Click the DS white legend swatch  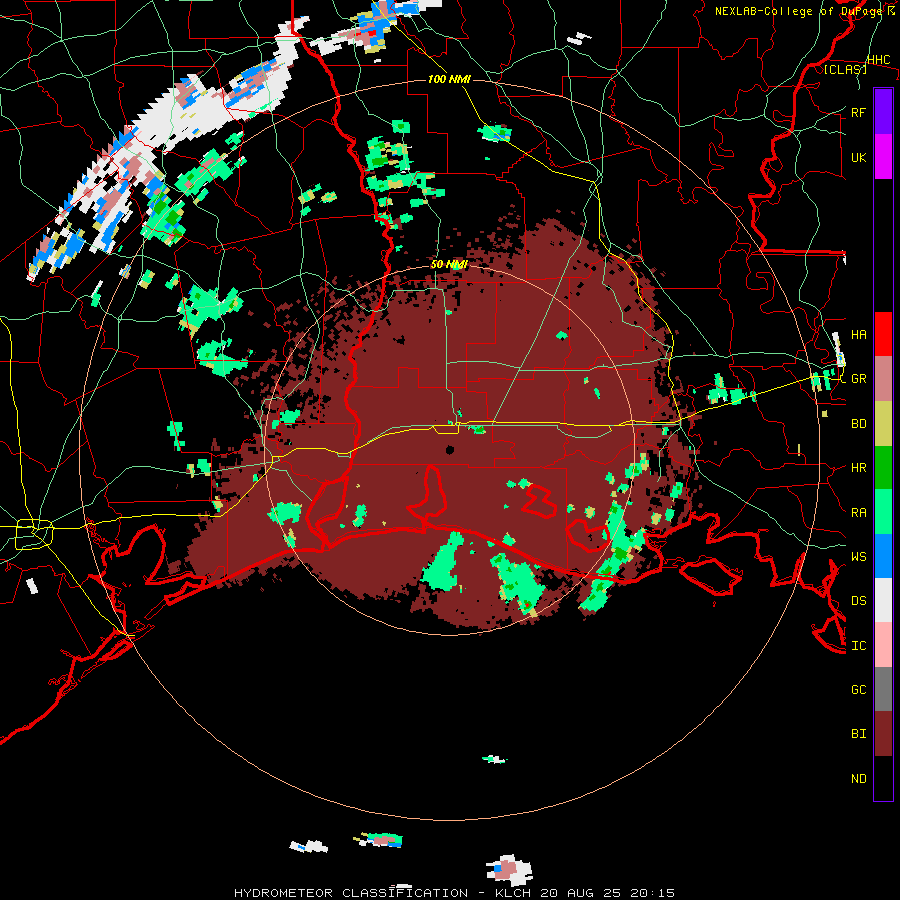883,600
